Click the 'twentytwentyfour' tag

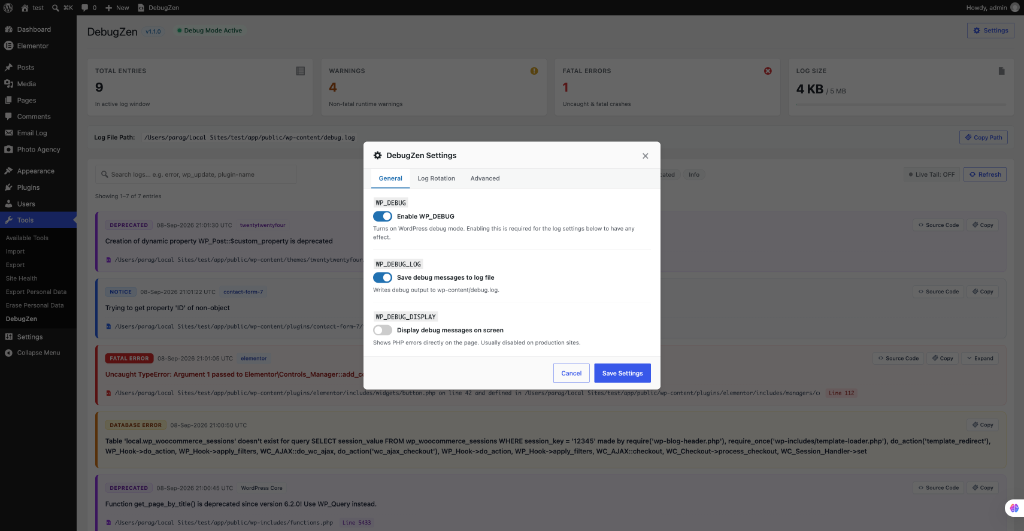click(x=263, y=225)
